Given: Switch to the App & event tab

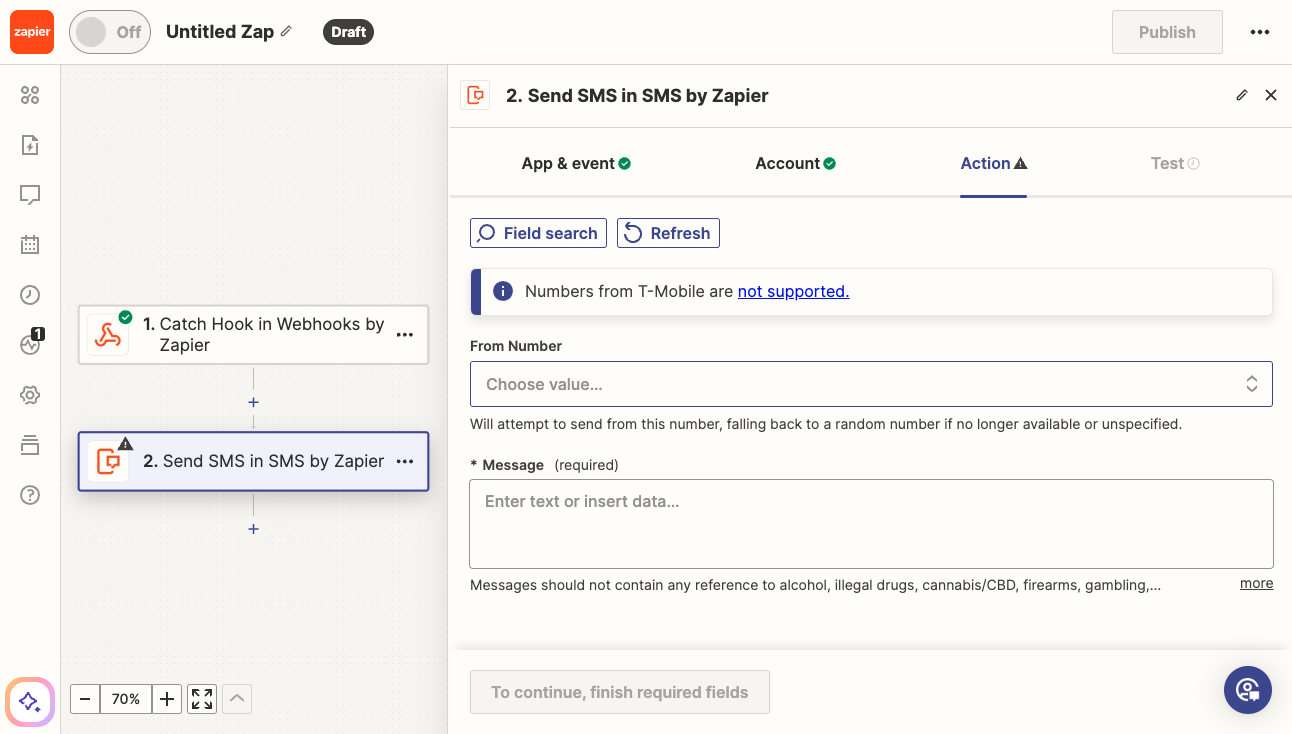Looking at the screenshot, I should click(x=576, y=163).
